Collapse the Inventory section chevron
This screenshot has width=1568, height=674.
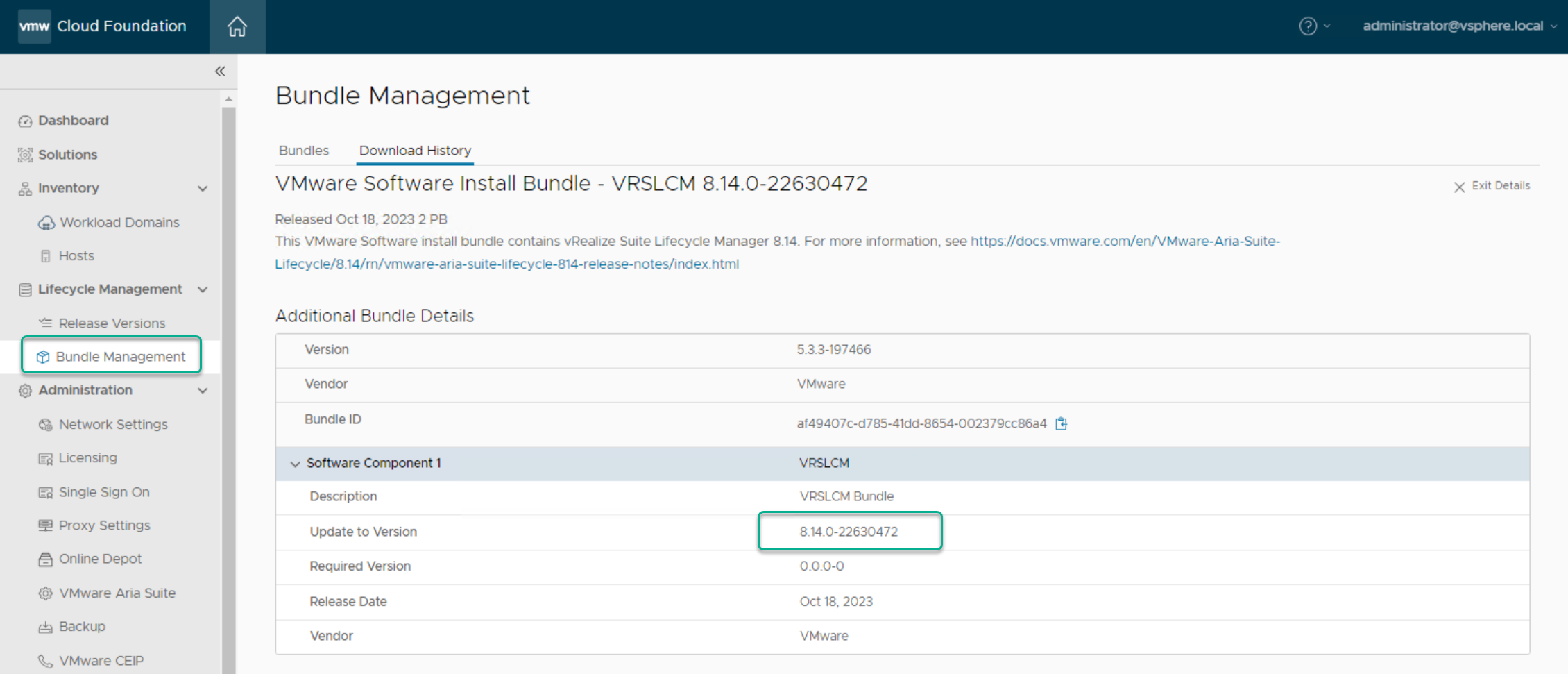pyautogui.click(x=203, y=189)
